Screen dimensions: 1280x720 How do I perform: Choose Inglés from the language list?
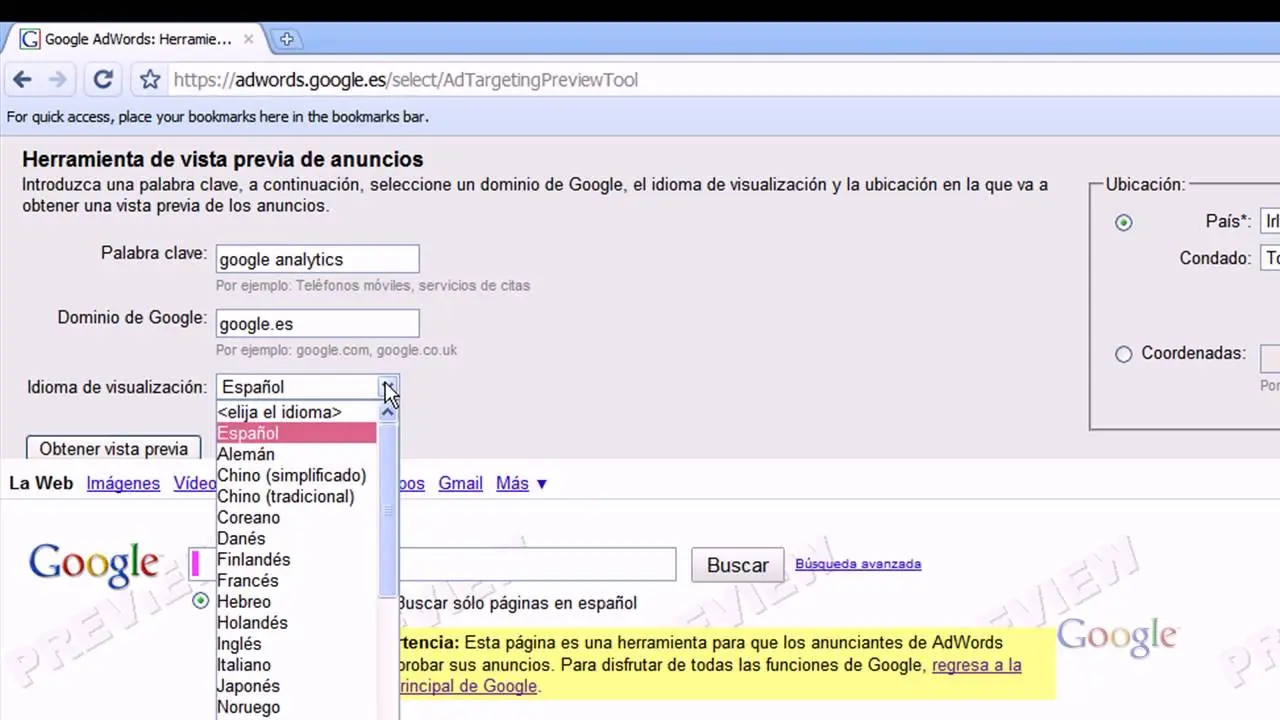tap(297, 643)
